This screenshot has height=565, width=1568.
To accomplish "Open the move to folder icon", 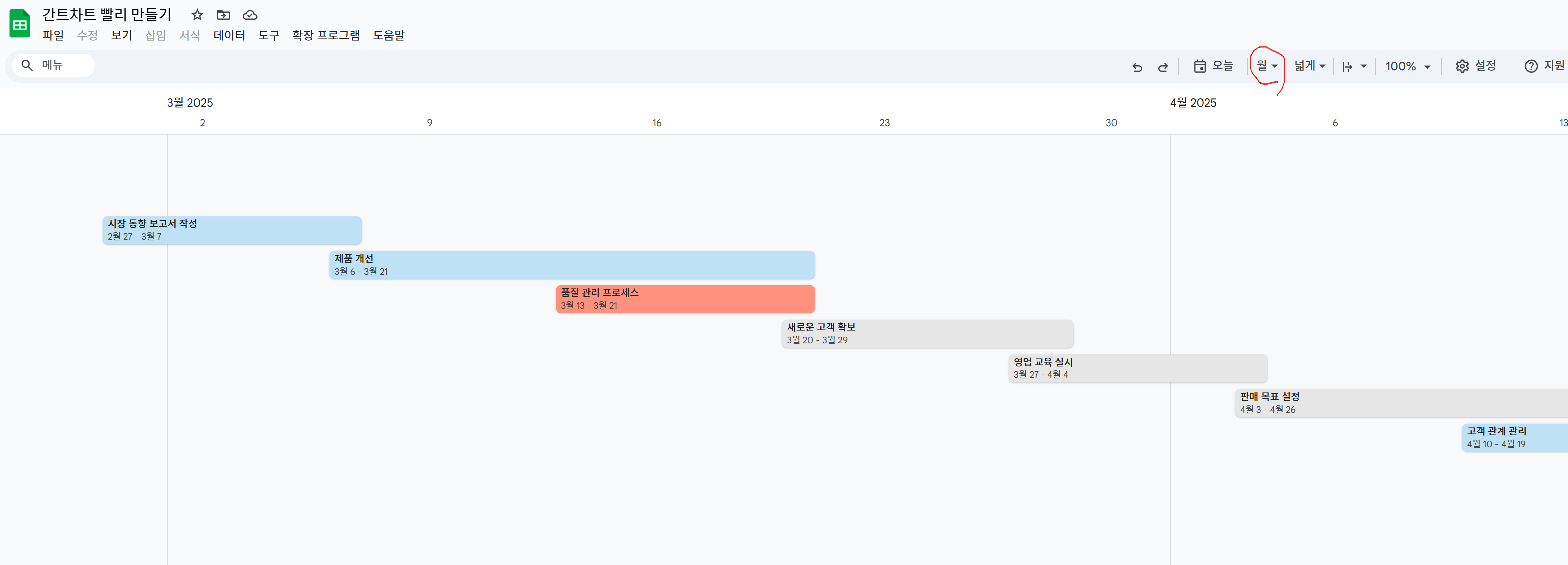I will [223, 15].
